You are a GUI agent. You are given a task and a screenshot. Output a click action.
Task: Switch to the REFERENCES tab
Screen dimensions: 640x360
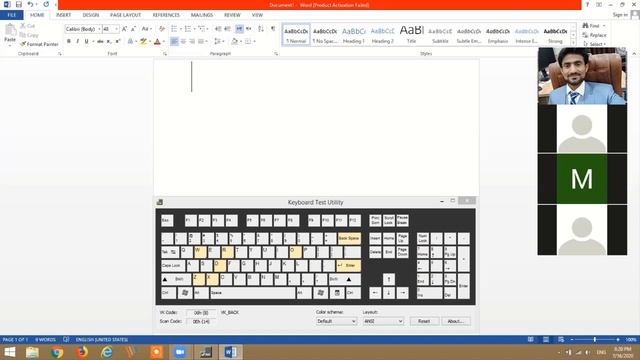(x=166, y=15)
